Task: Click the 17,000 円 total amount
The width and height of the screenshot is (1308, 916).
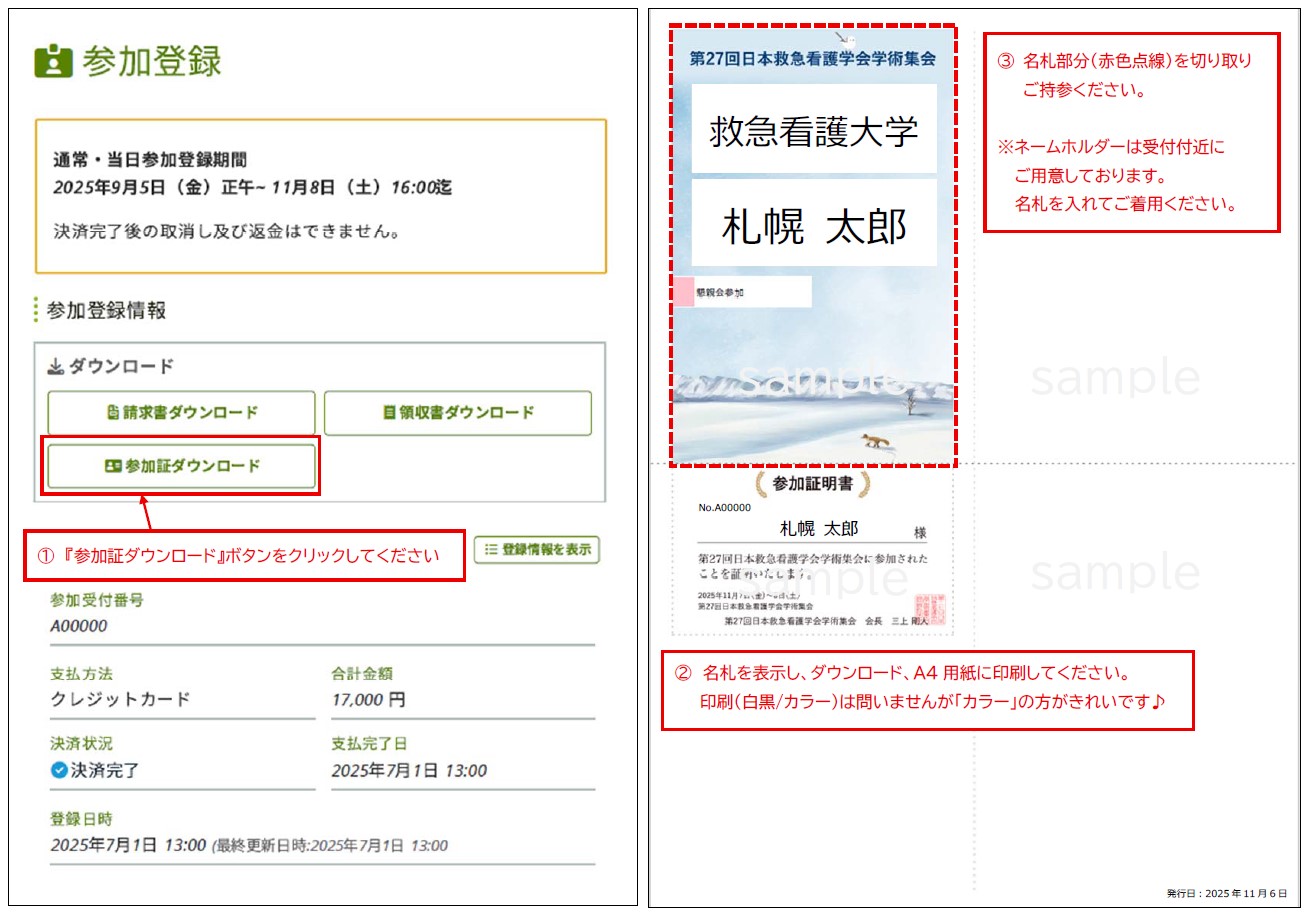Action: coord(368,699)
